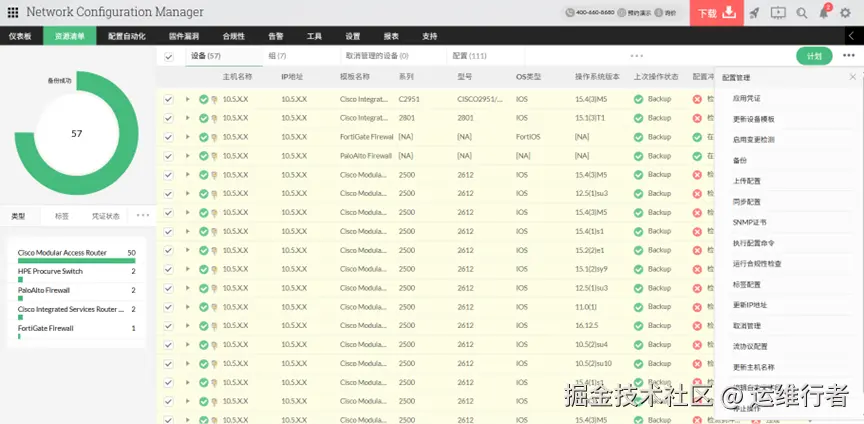Open the 仪表板 menu
The image size is (864, 424).
(20, 36)
